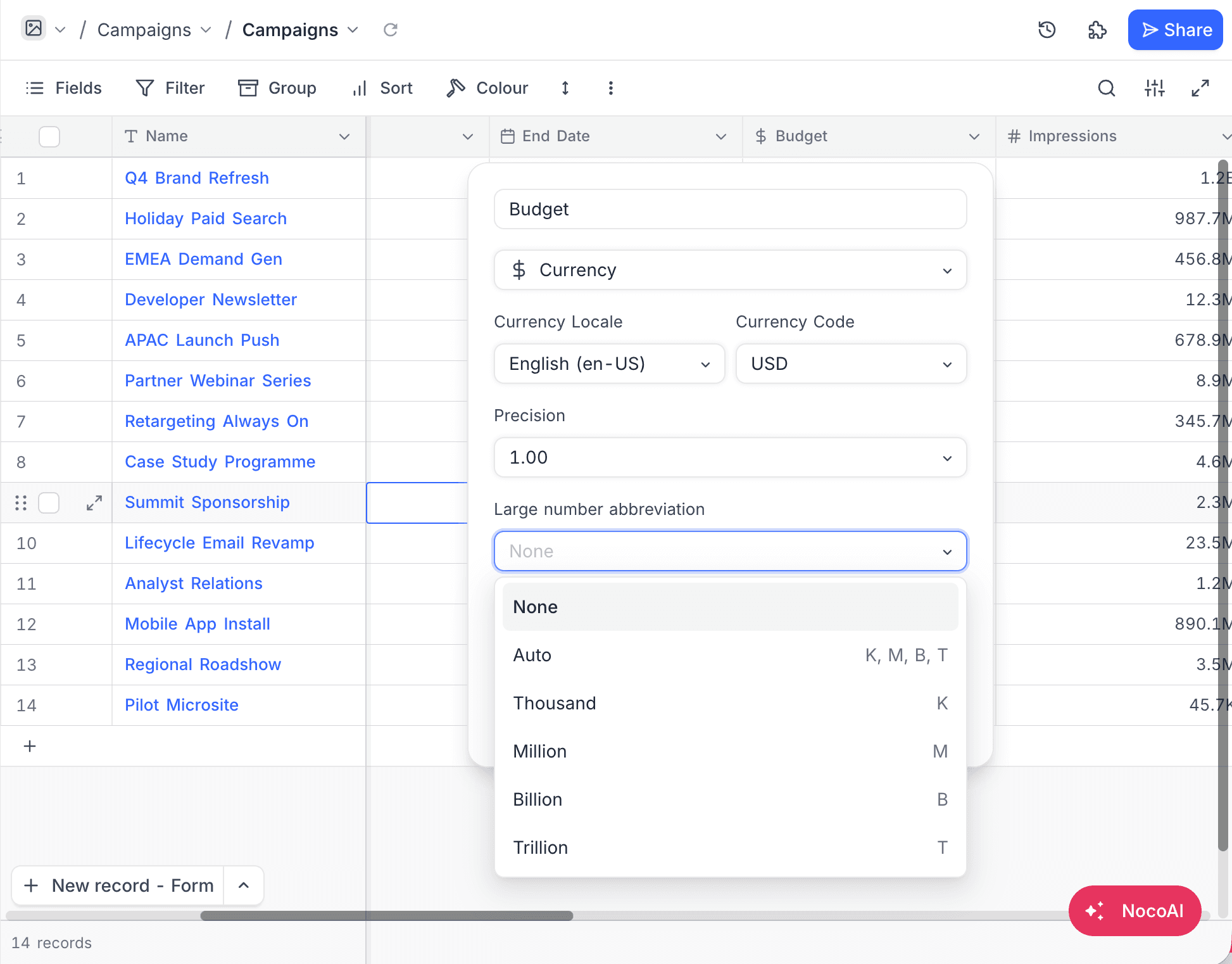Choose Auto abbreviation option

tap(730, 655)
